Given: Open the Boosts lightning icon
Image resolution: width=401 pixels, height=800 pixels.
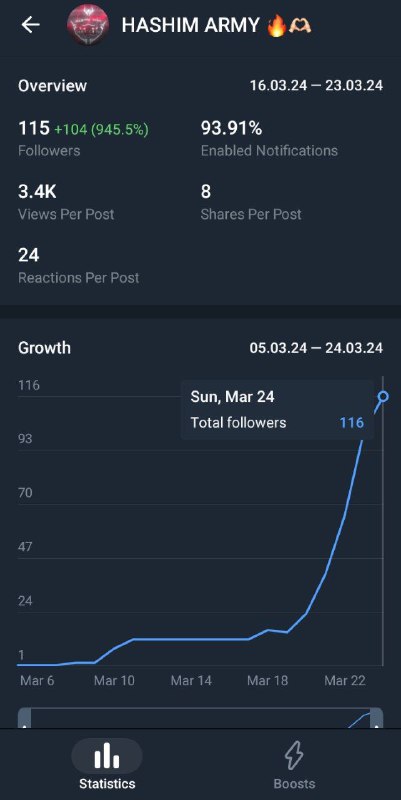Looking at the screenshot, I should tap(294, 756).
